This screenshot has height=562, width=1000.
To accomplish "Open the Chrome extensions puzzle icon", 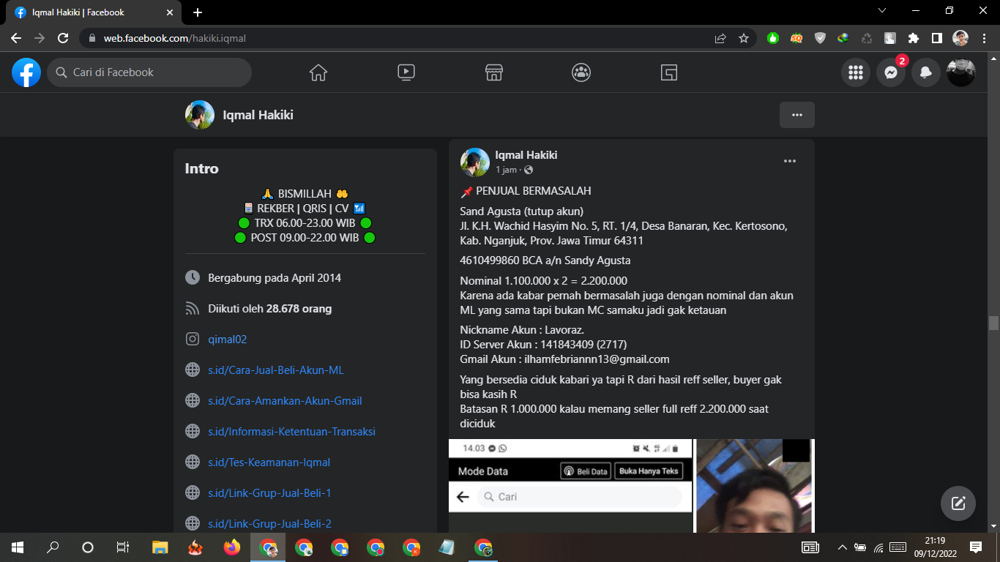I will (x=913, y=38).
